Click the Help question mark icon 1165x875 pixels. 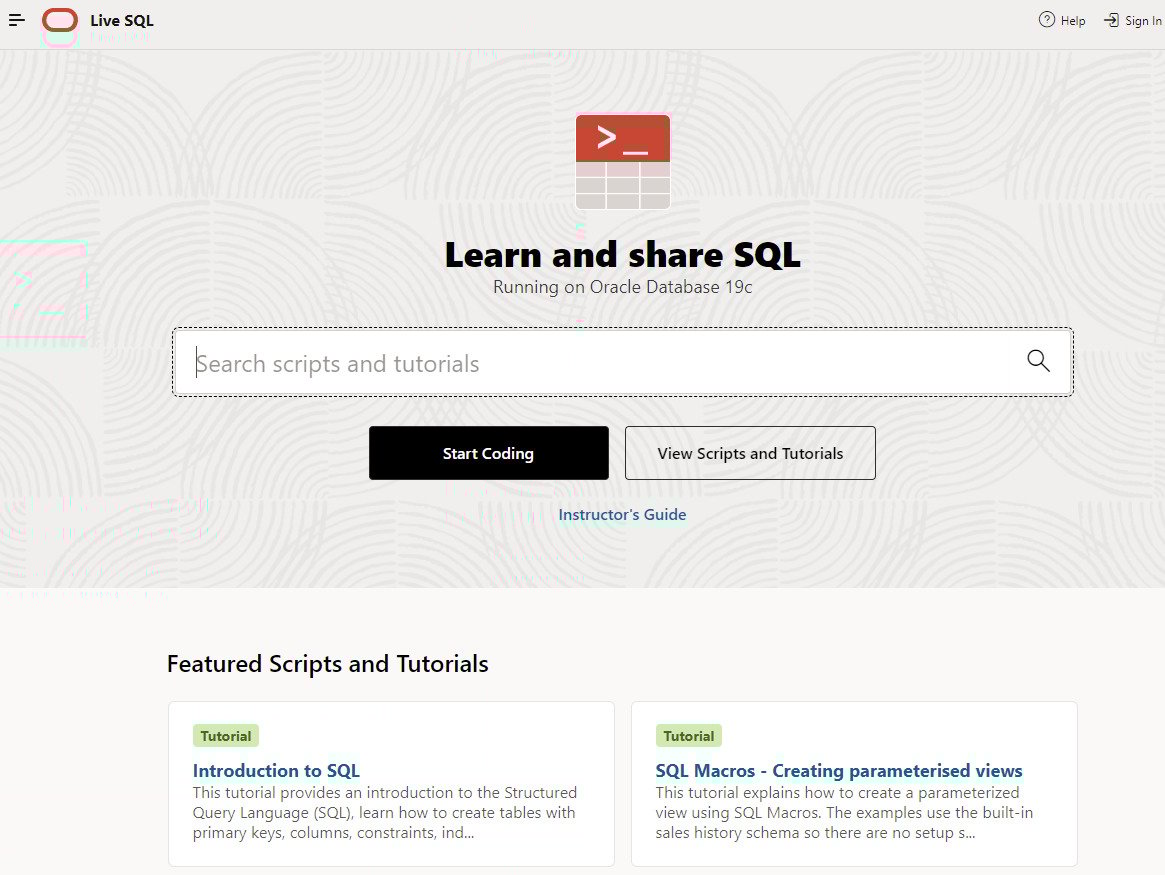[x=1046, y=20]
